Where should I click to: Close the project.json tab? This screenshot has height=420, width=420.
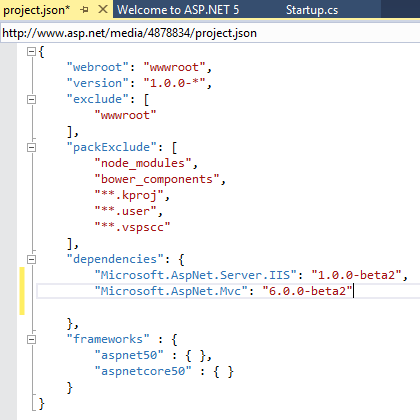(103, 9)
